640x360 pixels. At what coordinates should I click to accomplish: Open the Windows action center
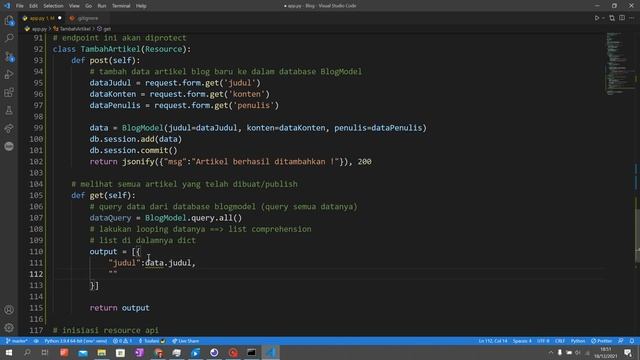(628, 353)
